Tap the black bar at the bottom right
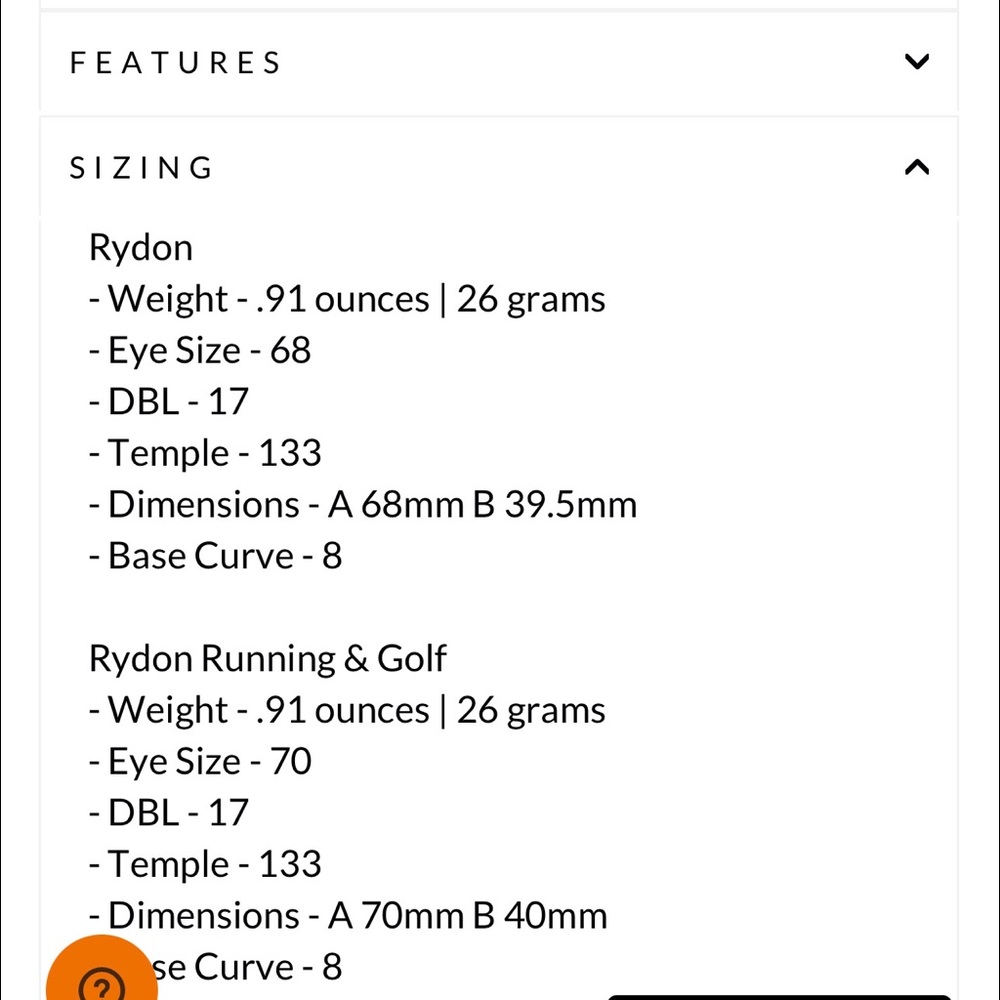 coord(779,997)
